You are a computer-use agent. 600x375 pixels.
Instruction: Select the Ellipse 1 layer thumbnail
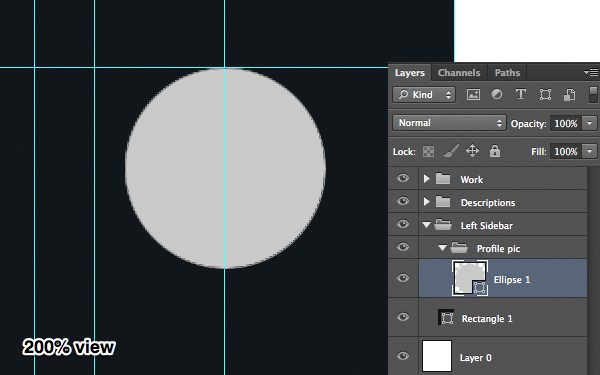tap(470, 278)
